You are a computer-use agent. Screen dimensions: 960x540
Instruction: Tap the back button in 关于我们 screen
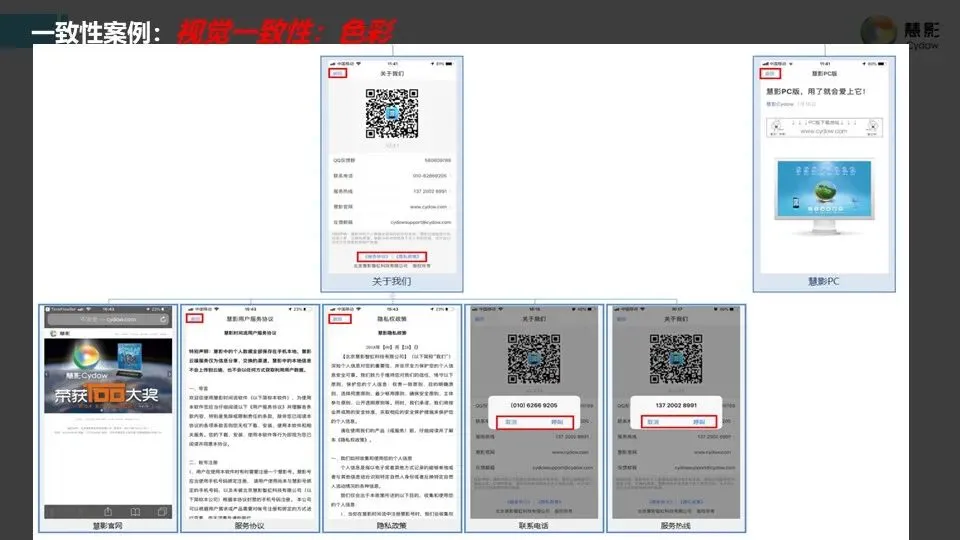(x=337, y=73)
